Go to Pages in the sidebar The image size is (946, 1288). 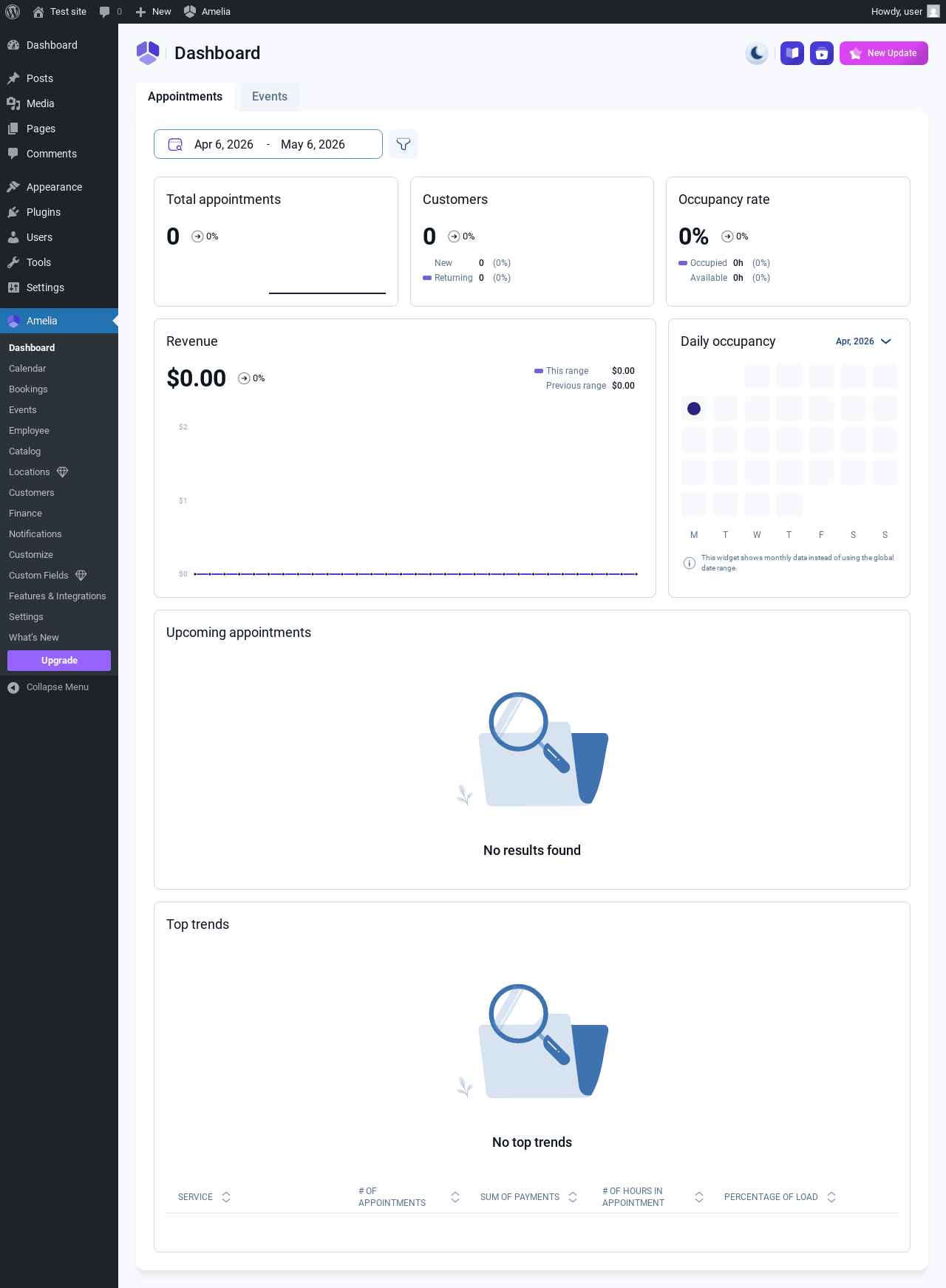(x=59, y=129)
